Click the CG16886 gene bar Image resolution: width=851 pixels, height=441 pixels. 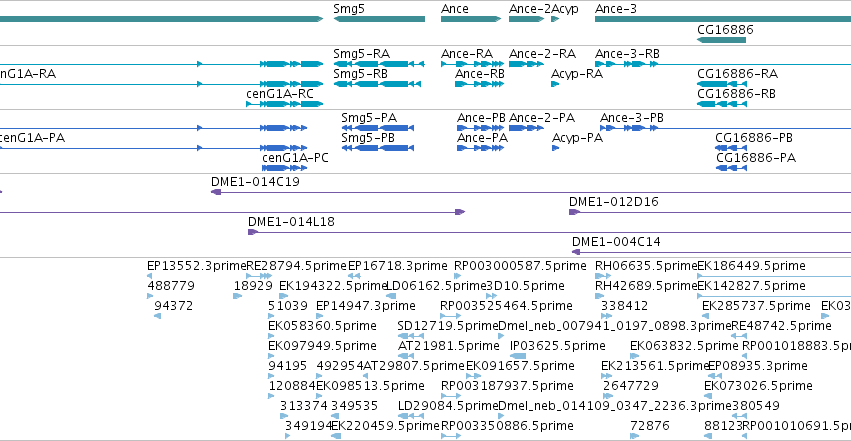[x=721, y=40]
